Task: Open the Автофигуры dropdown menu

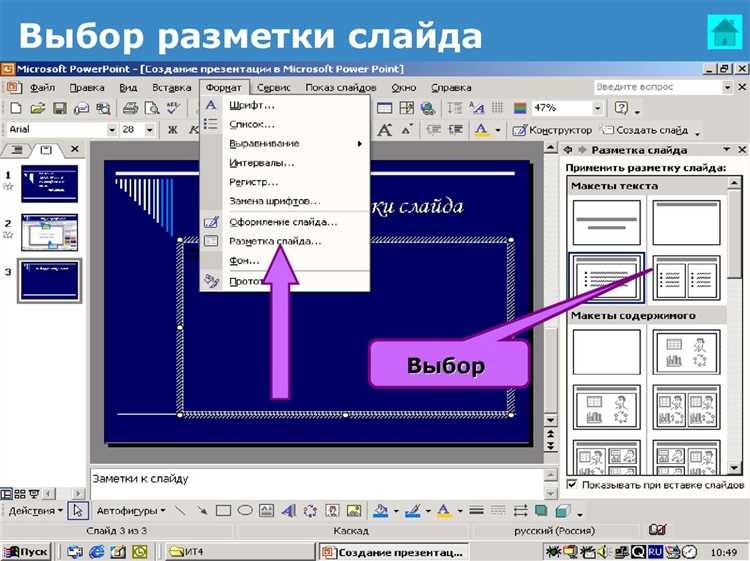Action: coord(131,511)
